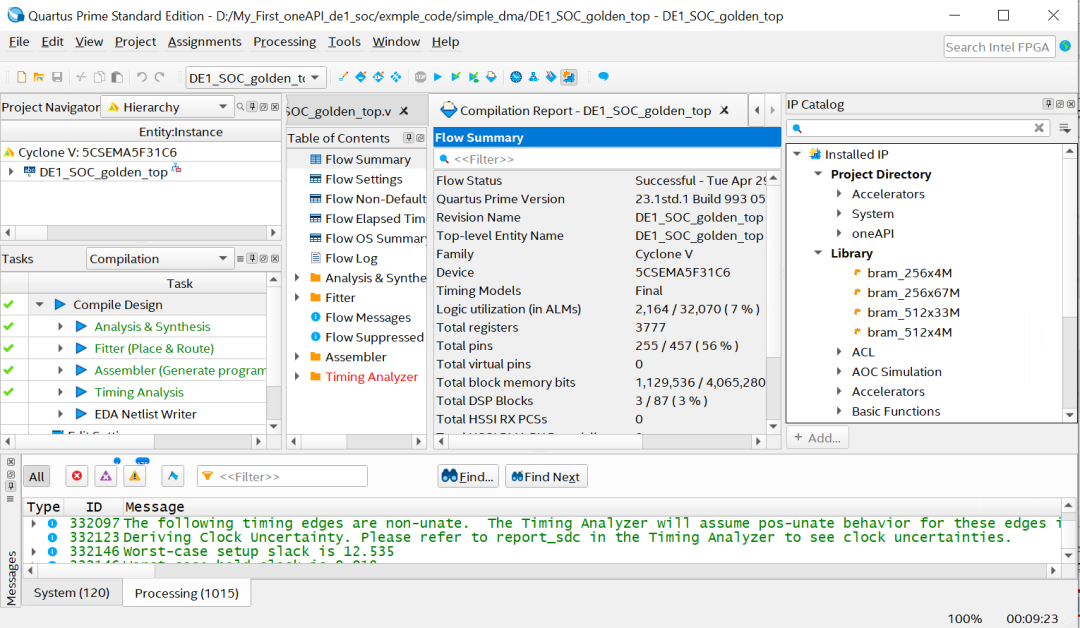The image size is (1080, 628).
Task: Switch to the System (120) messages tab
Action: coord(72,593)
